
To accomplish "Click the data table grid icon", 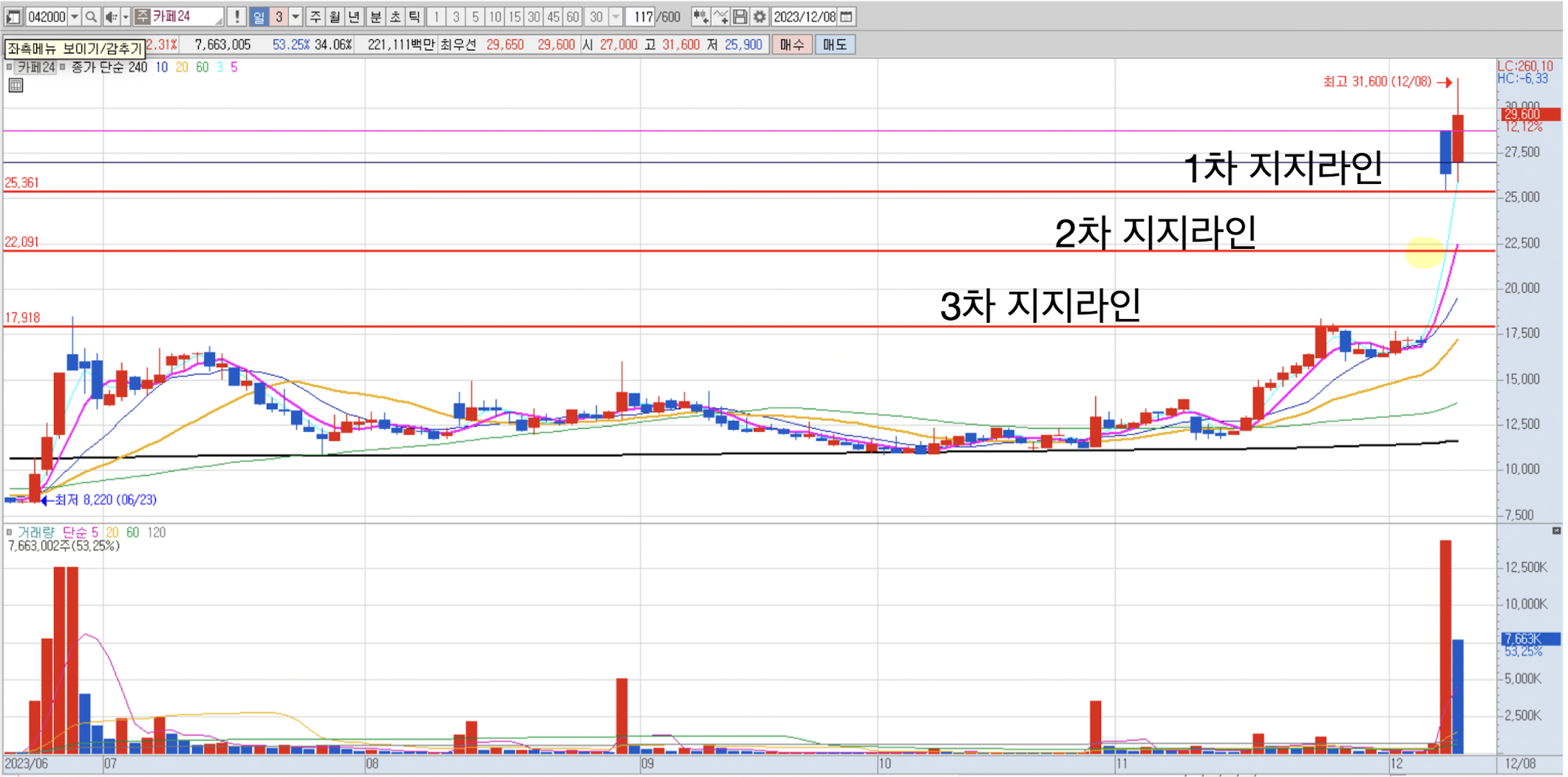I will (x=16, y=86).
